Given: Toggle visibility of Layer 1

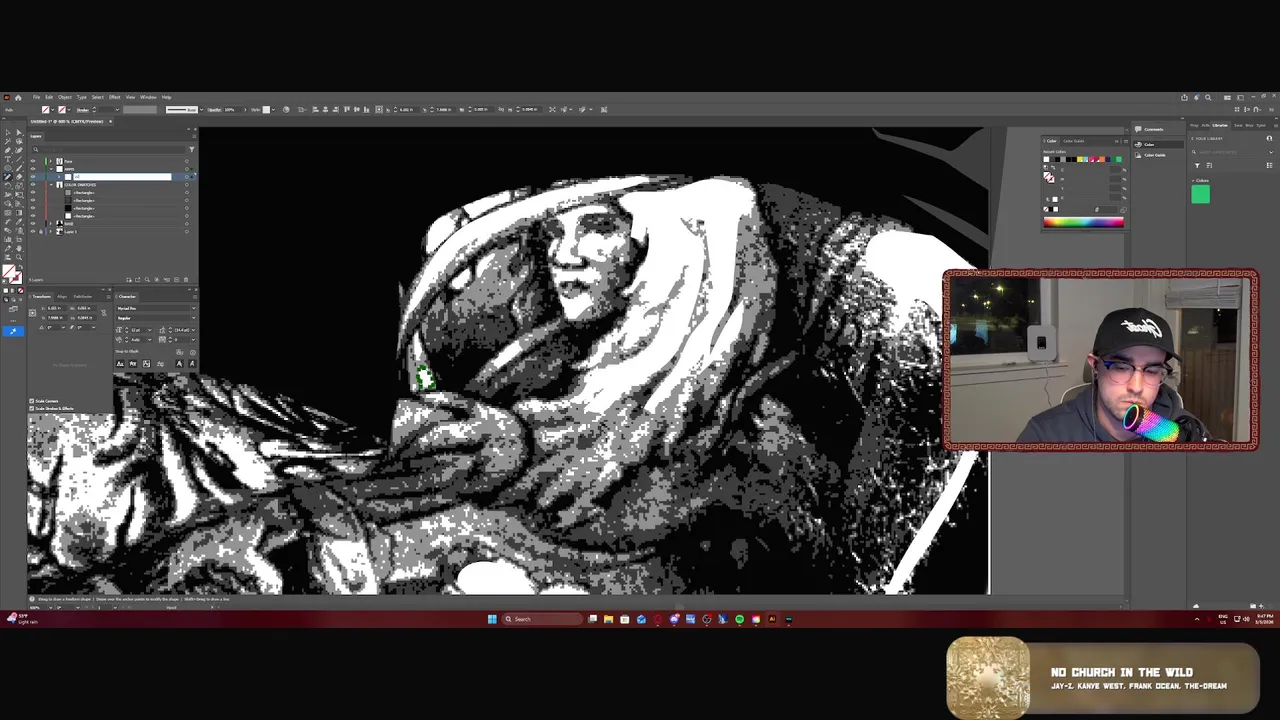Looking at the screenshot, I should [x=33, y=232].
